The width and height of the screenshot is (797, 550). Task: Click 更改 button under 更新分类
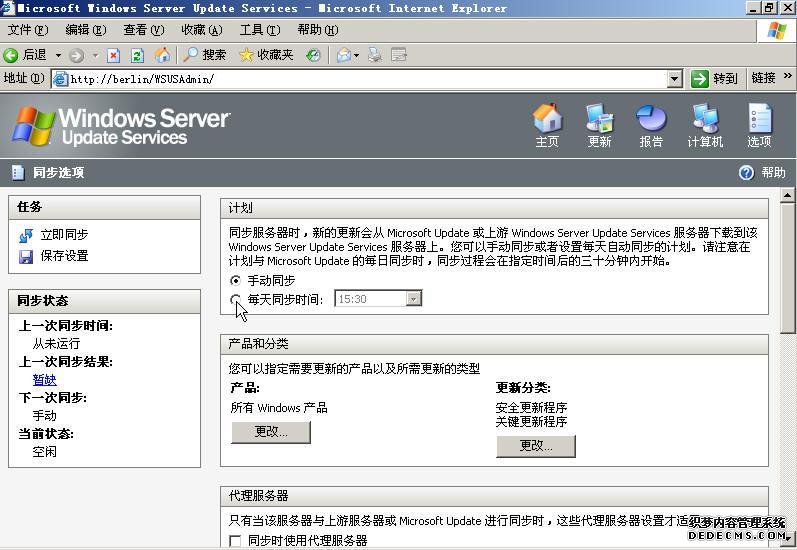(536, 446)
